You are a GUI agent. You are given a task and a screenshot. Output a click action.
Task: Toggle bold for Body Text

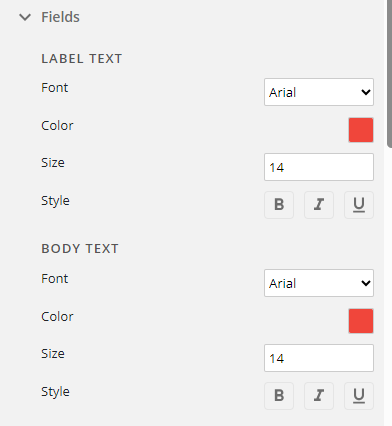[x=279, y=396]
